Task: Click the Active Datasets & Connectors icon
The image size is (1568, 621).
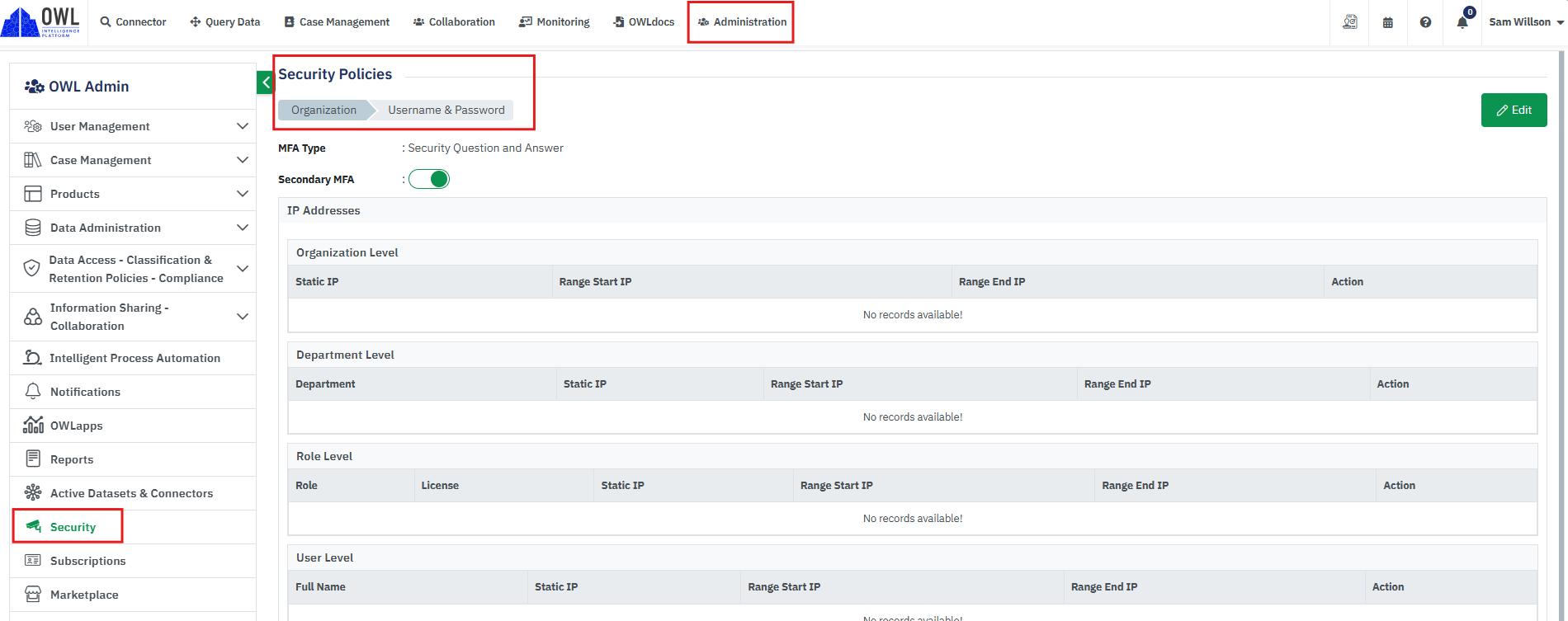Action: point(33,492)
